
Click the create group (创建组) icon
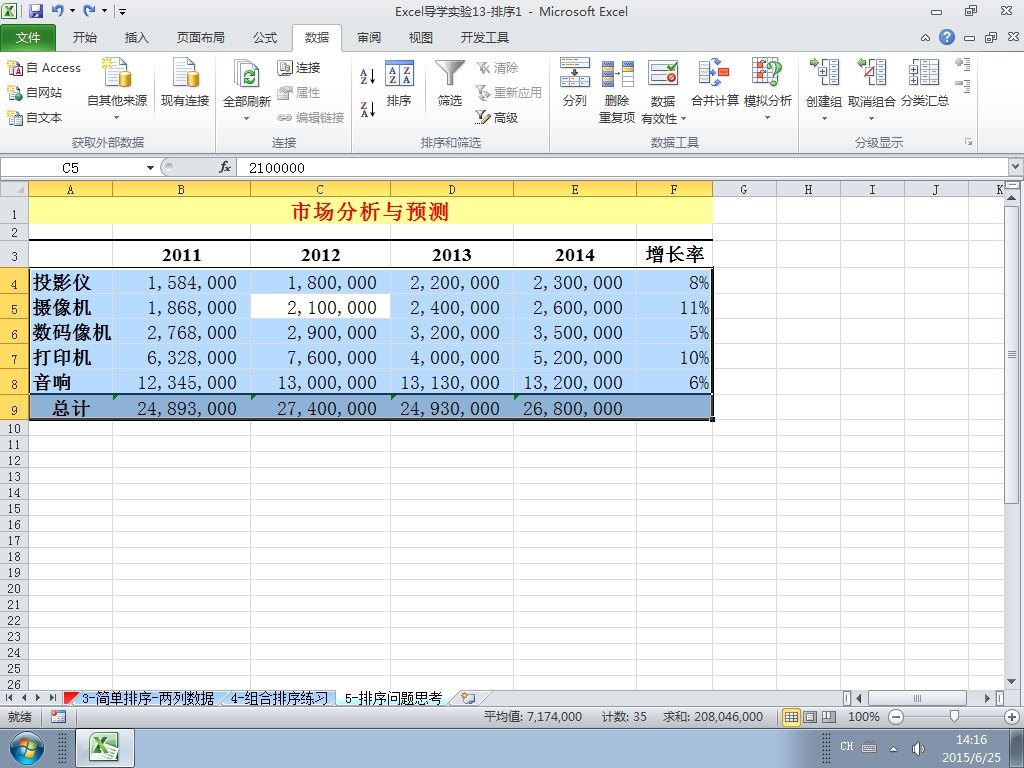click(824, 74)
